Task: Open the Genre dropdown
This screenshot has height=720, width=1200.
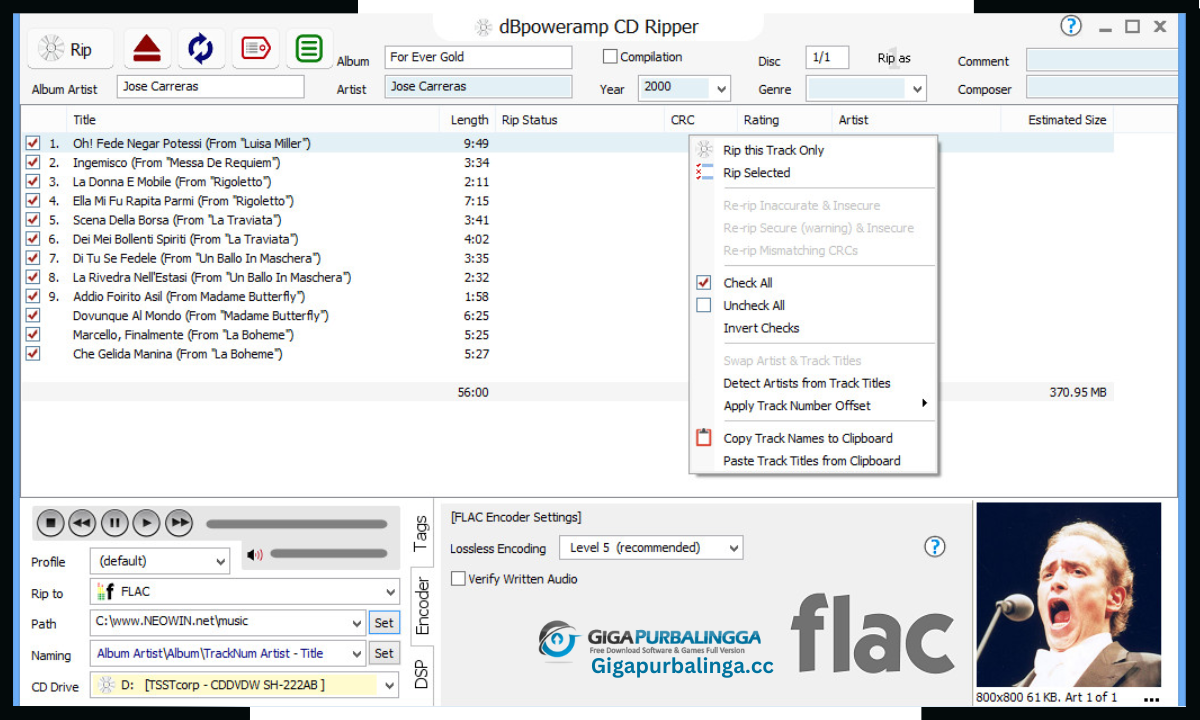Action: tap(918, 89)
